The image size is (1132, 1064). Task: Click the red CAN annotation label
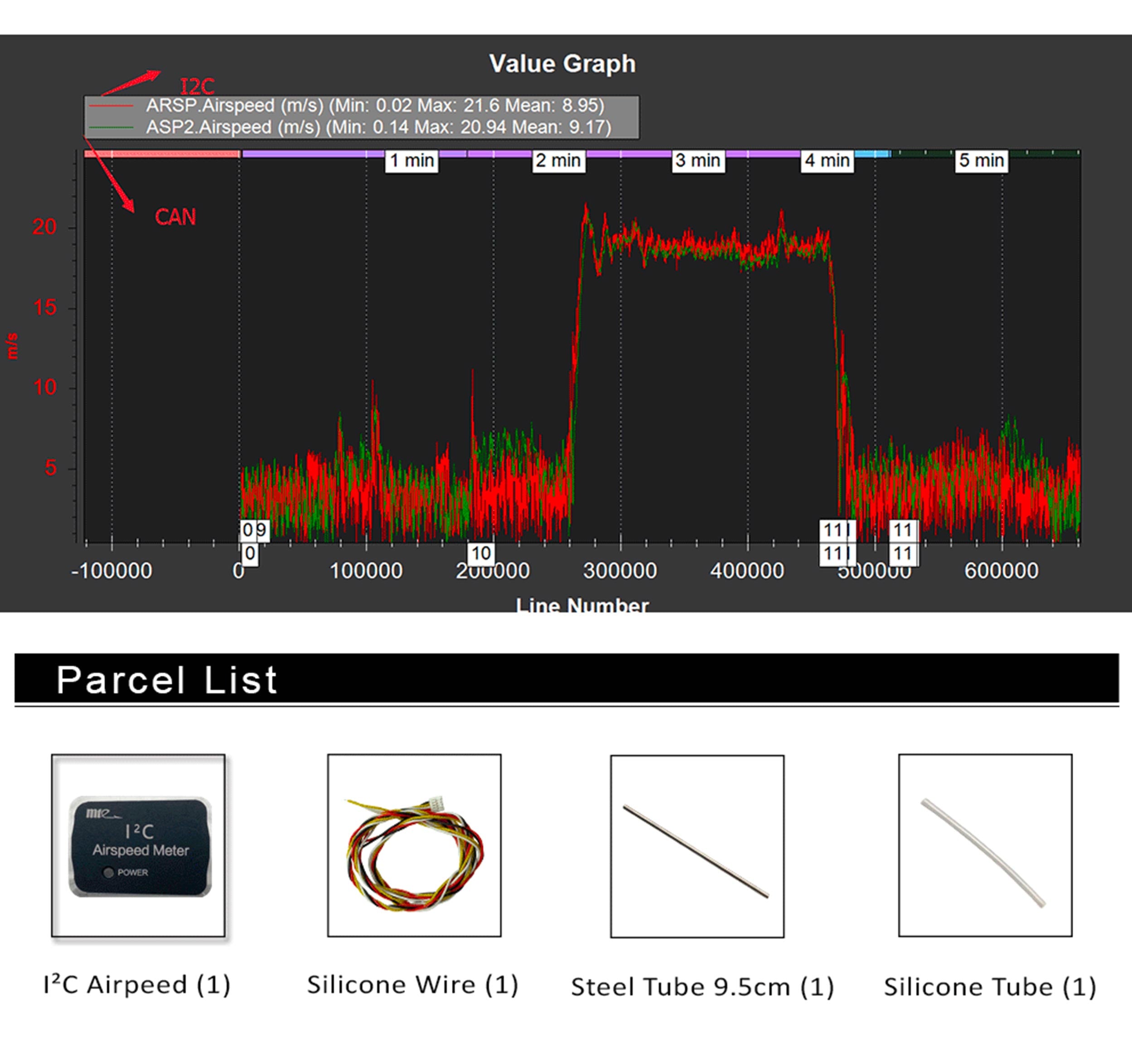point(175,217)
